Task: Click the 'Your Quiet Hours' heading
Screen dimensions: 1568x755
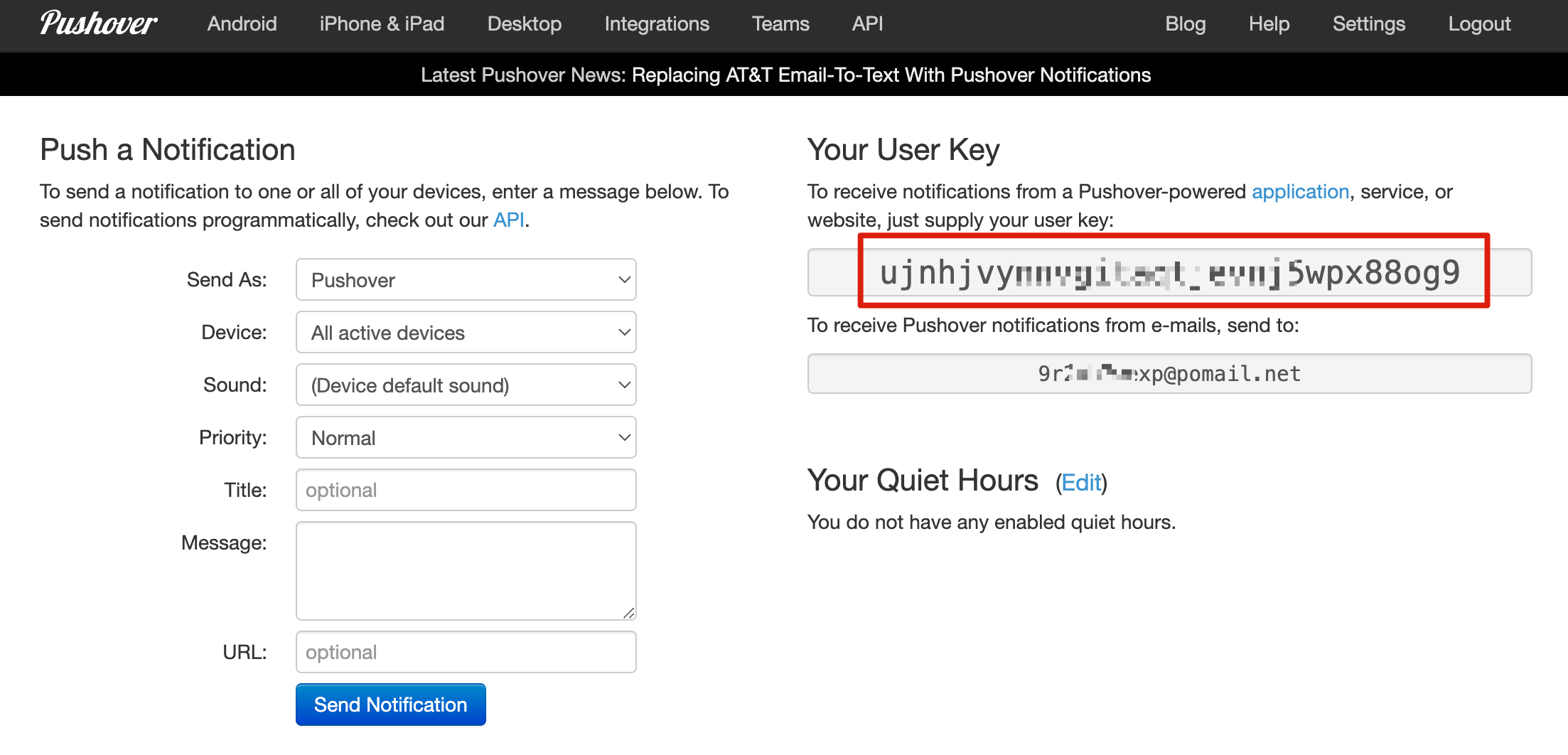Action: tap(923, 481)
